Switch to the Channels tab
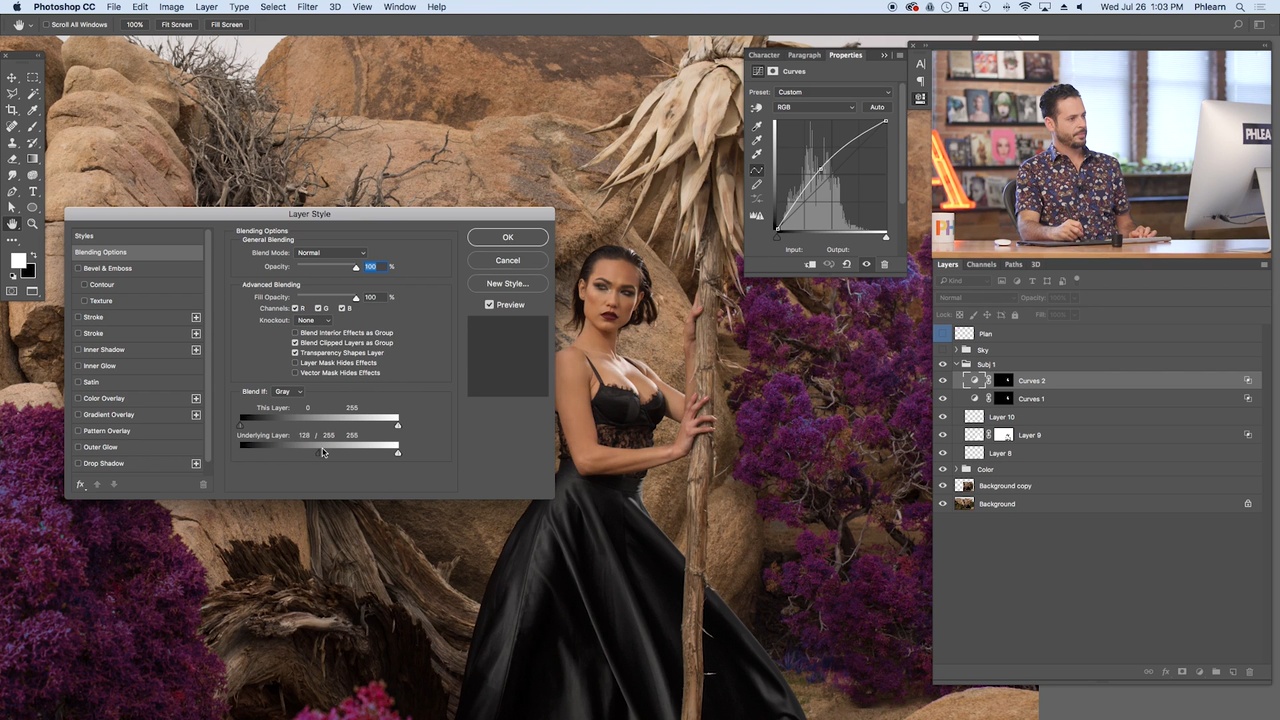 click(981, 265)
